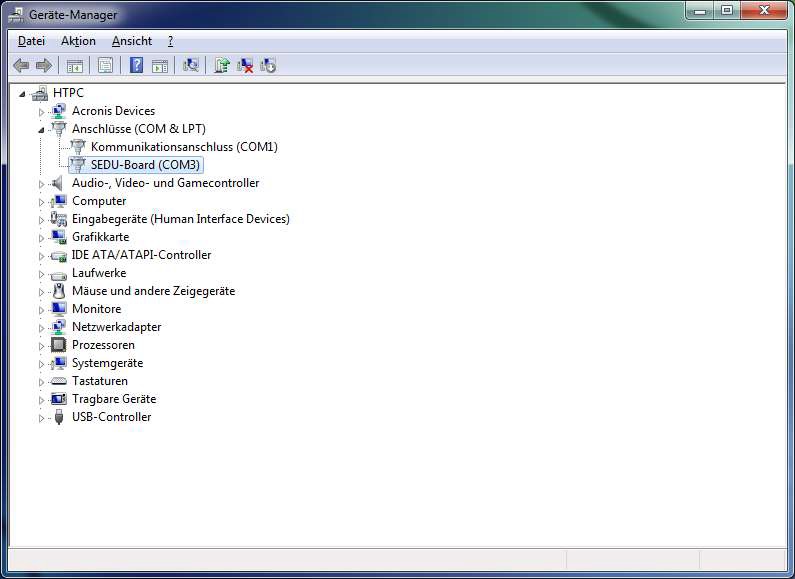The width and height of the screenshot is (795, 579).
Task: Expand the Prozessoren node arrow
Action: point(42,346)
